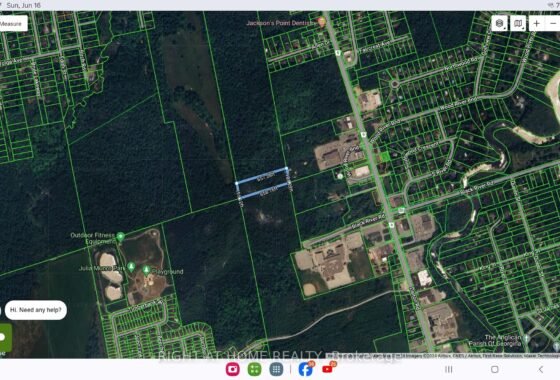Open the 'Hi. Need any help?' chat bubble
This screenshot has width=560, height=380.
36,310
